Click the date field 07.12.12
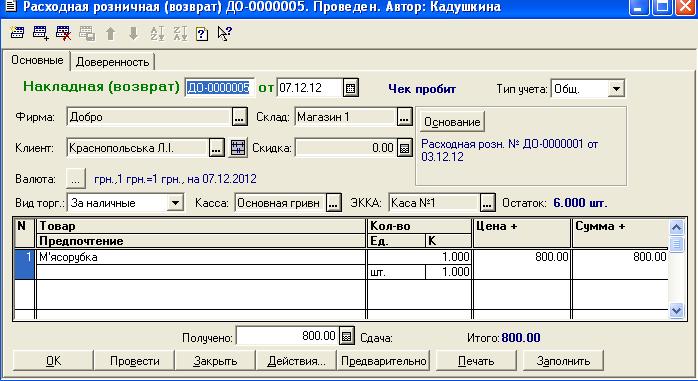The width and height of the screenshot is (698, 381). pyautogui.click(x=310, y=88)
